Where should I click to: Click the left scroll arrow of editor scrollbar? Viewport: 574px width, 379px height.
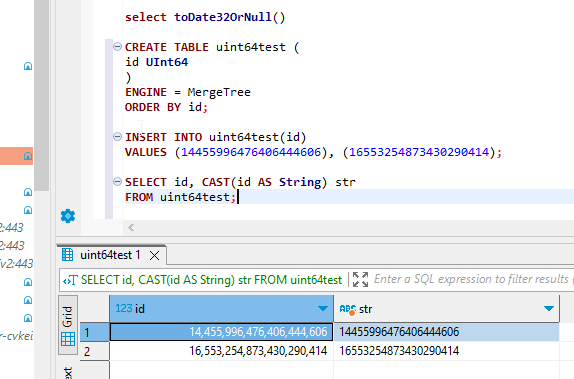[x=131, y=227]
